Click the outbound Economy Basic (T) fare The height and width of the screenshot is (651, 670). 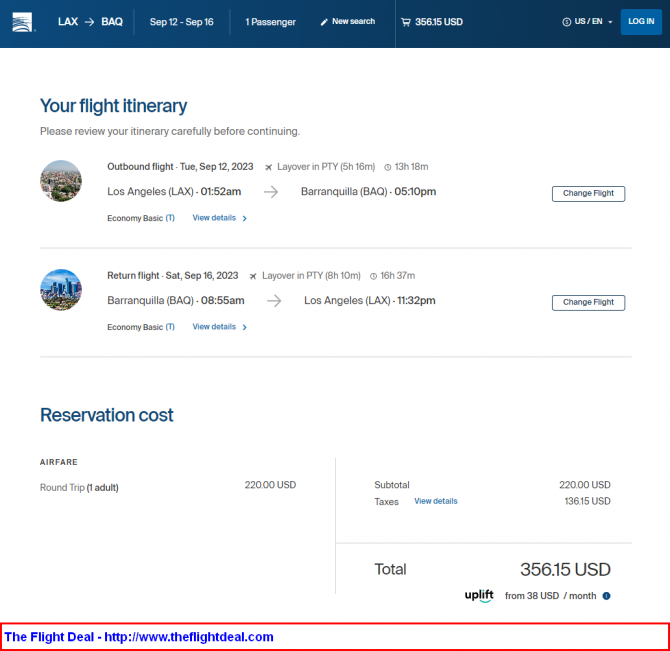click(x=141, y=218)
